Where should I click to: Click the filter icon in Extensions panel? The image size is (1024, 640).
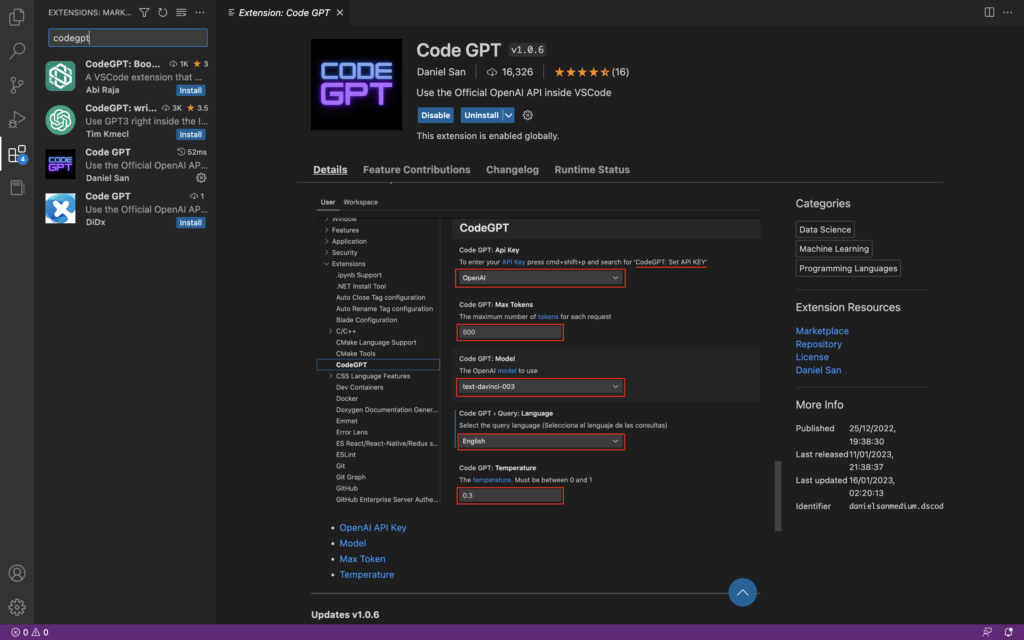click(x=145, y=12)
